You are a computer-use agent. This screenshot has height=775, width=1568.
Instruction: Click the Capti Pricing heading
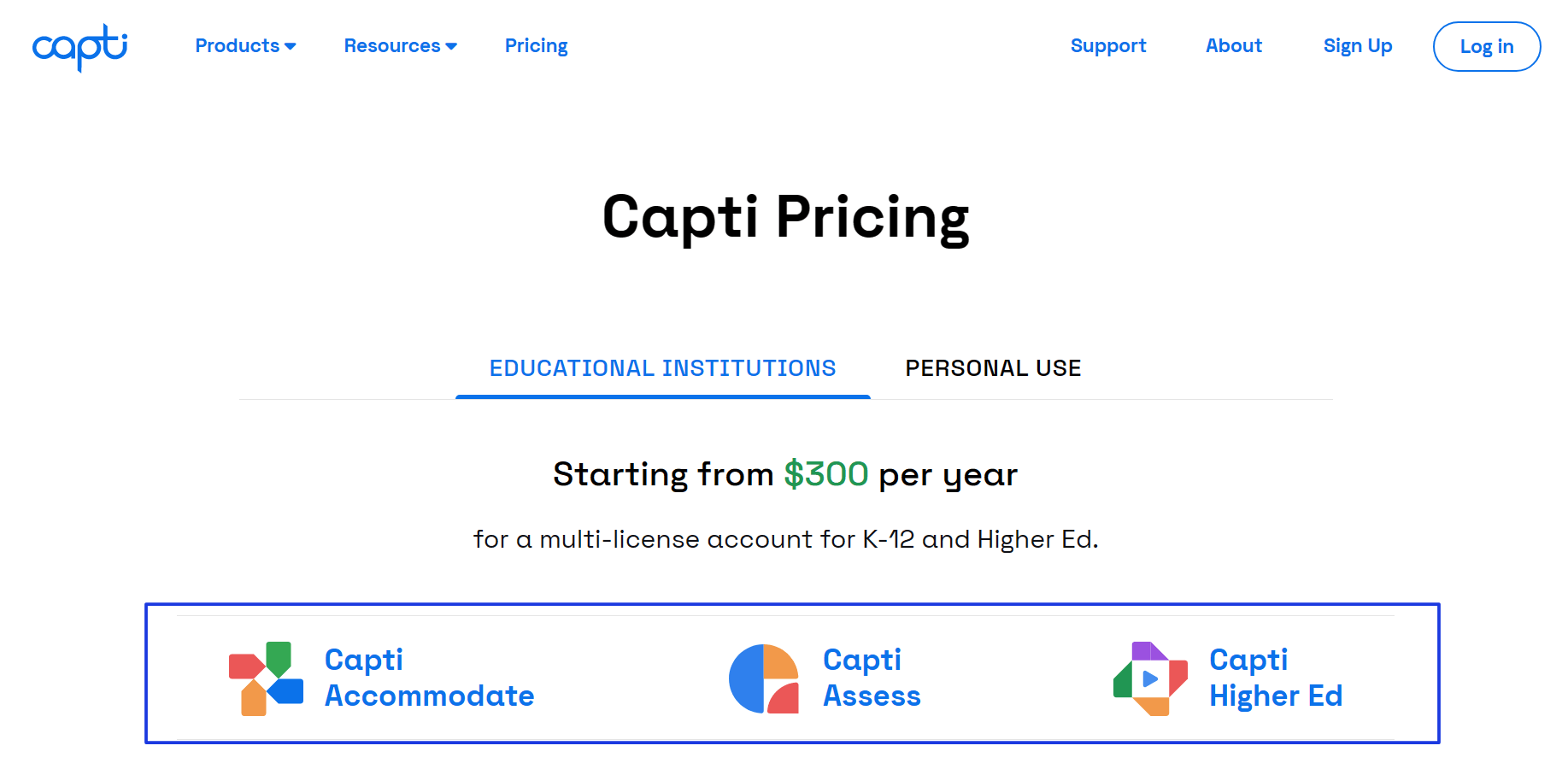[x=785, y=218]
